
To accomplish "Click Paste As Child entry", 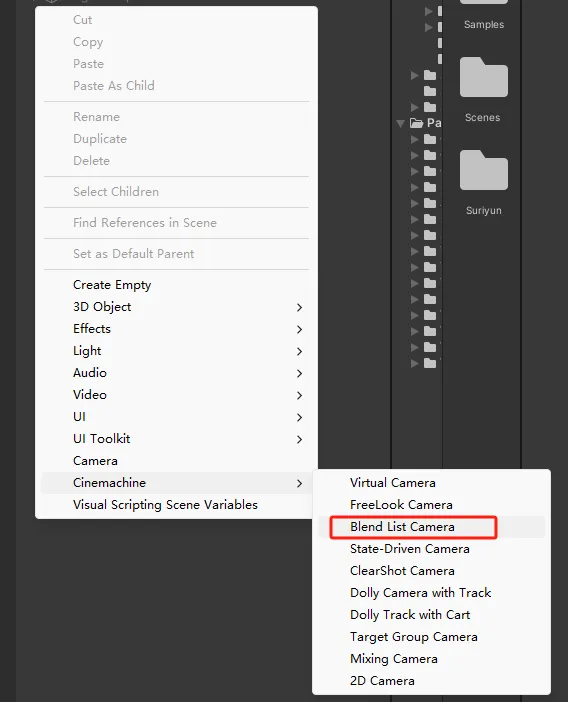I will point(176,86).
